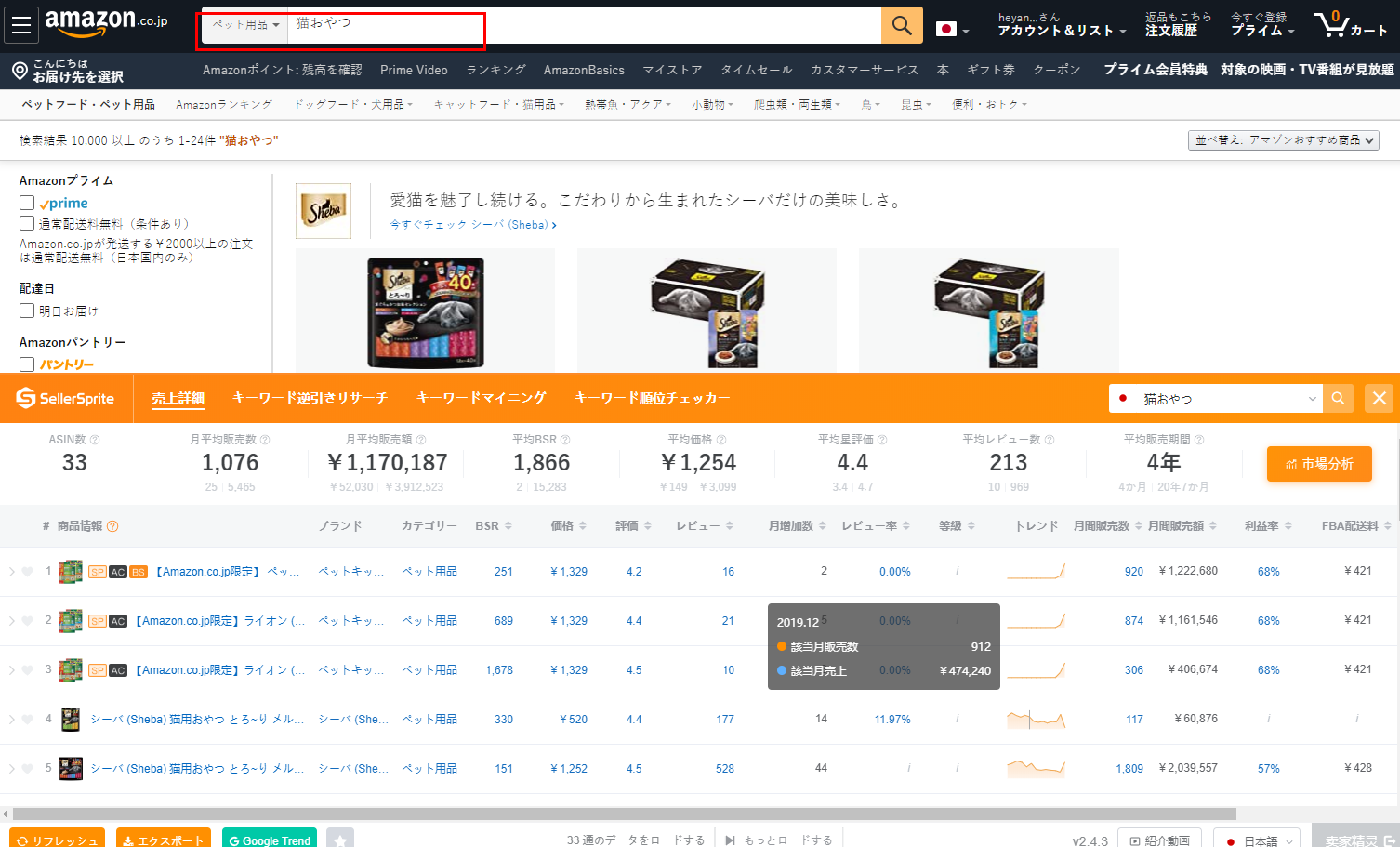Image resolution: width=1400 pixels, height=847 pixels.
Task: Click the info icon in row 4 利益率
Action: pos(1269,719)
